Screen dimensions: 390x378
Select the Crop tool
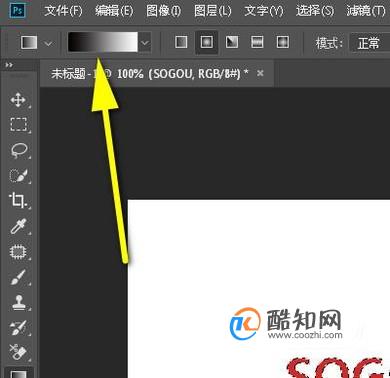(x=17, y=200)
